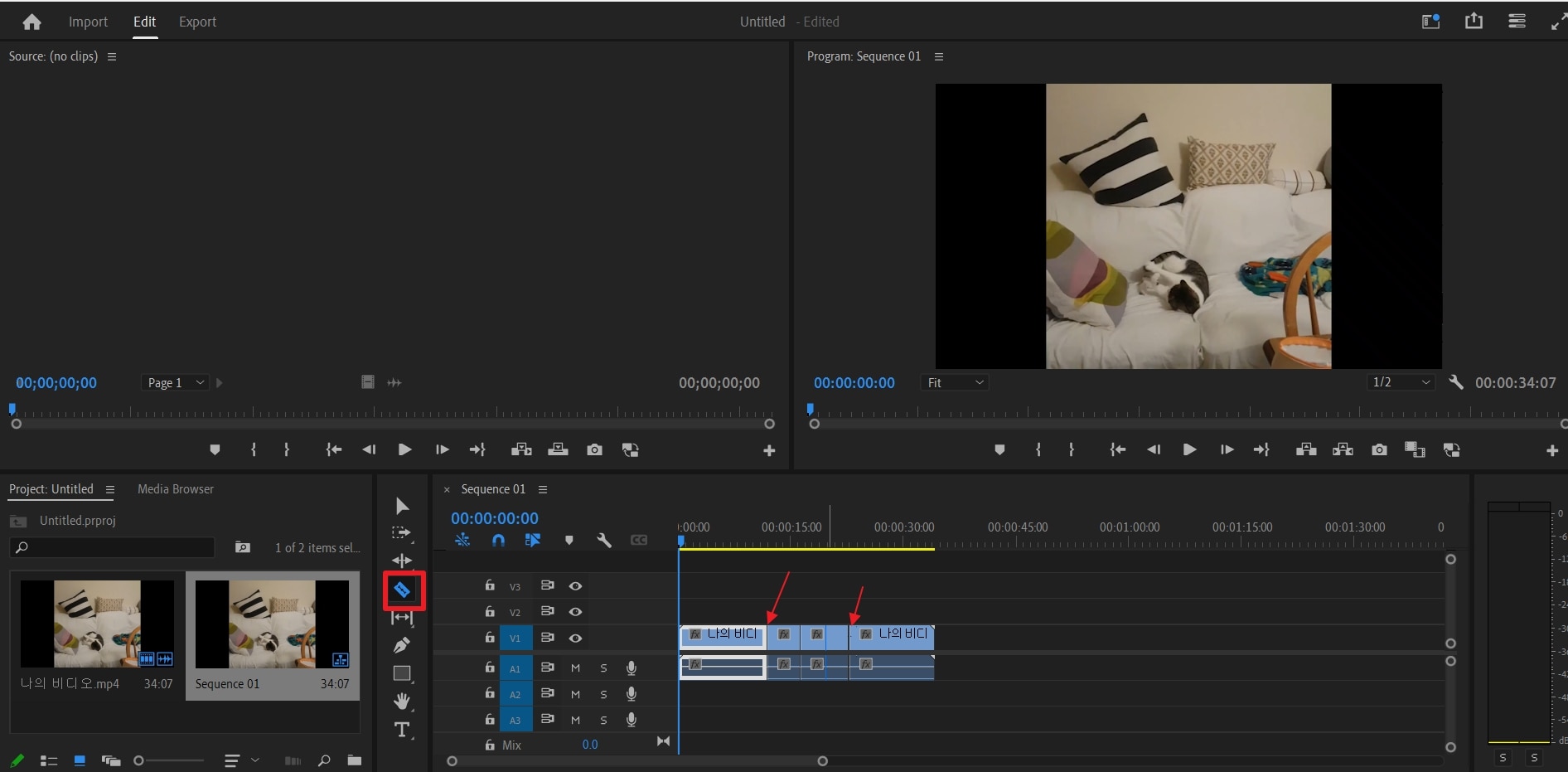Image resolution: width=1568 pixels, height=772 pixels.
Task: Toggle insert sequences as nests option
Action: click(x=462, y=540)
